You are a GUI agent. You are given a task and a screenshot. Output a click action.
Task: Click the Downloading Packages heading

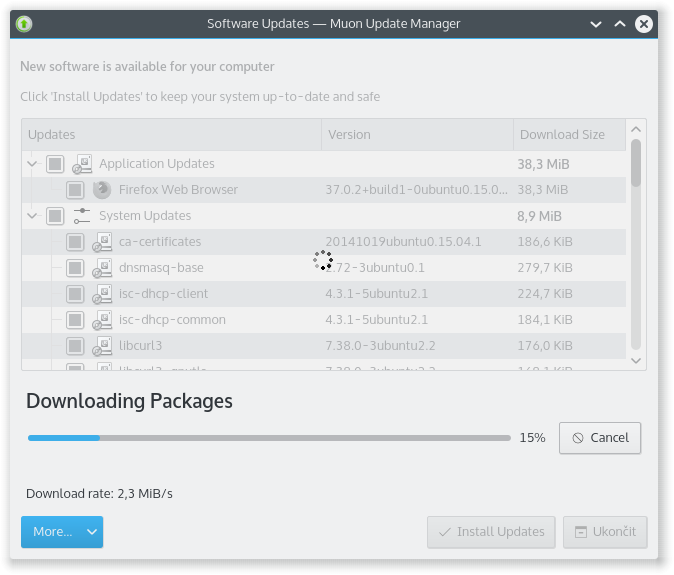129,401
